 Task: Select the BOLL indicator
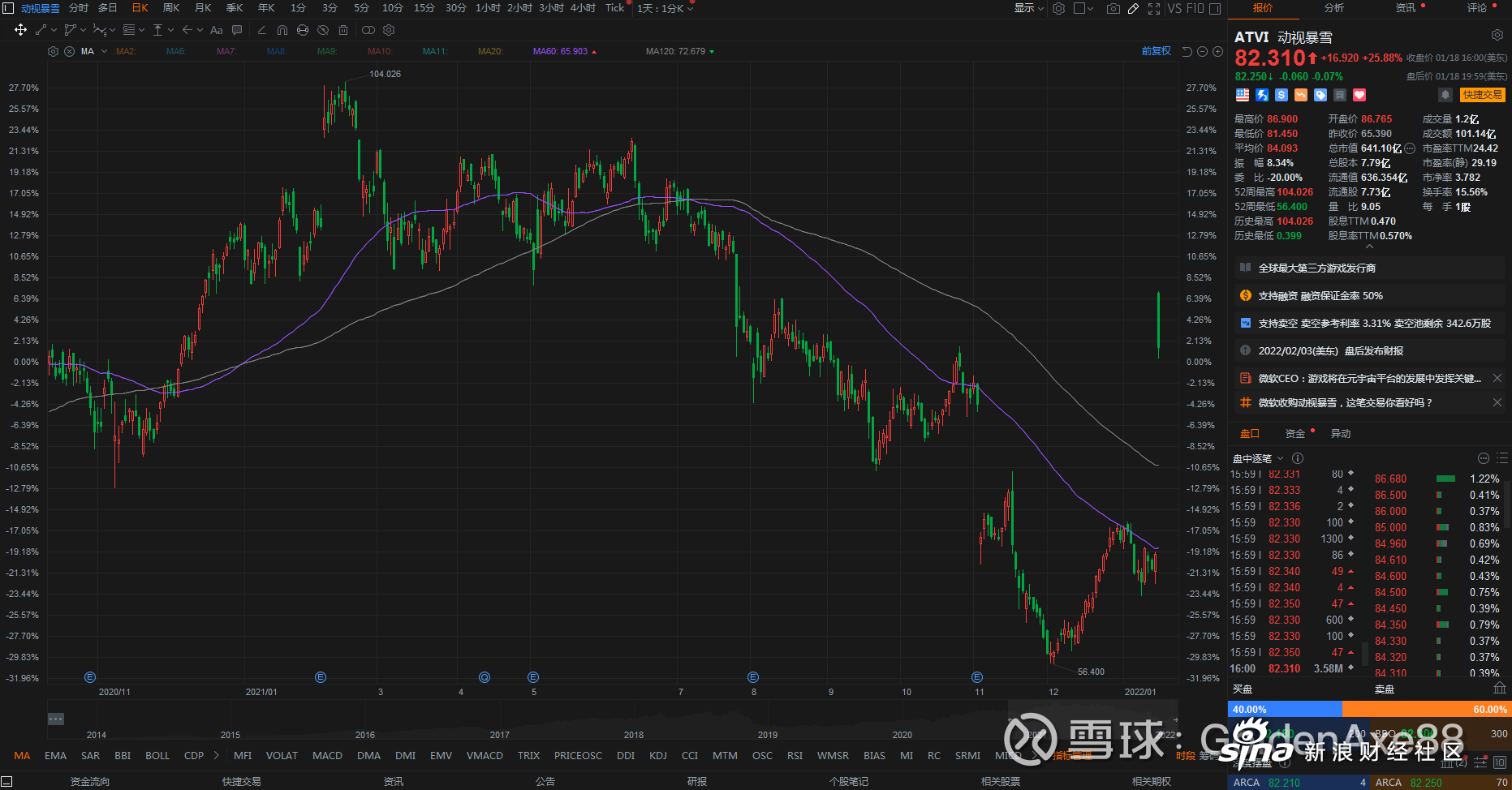point(157,755)
